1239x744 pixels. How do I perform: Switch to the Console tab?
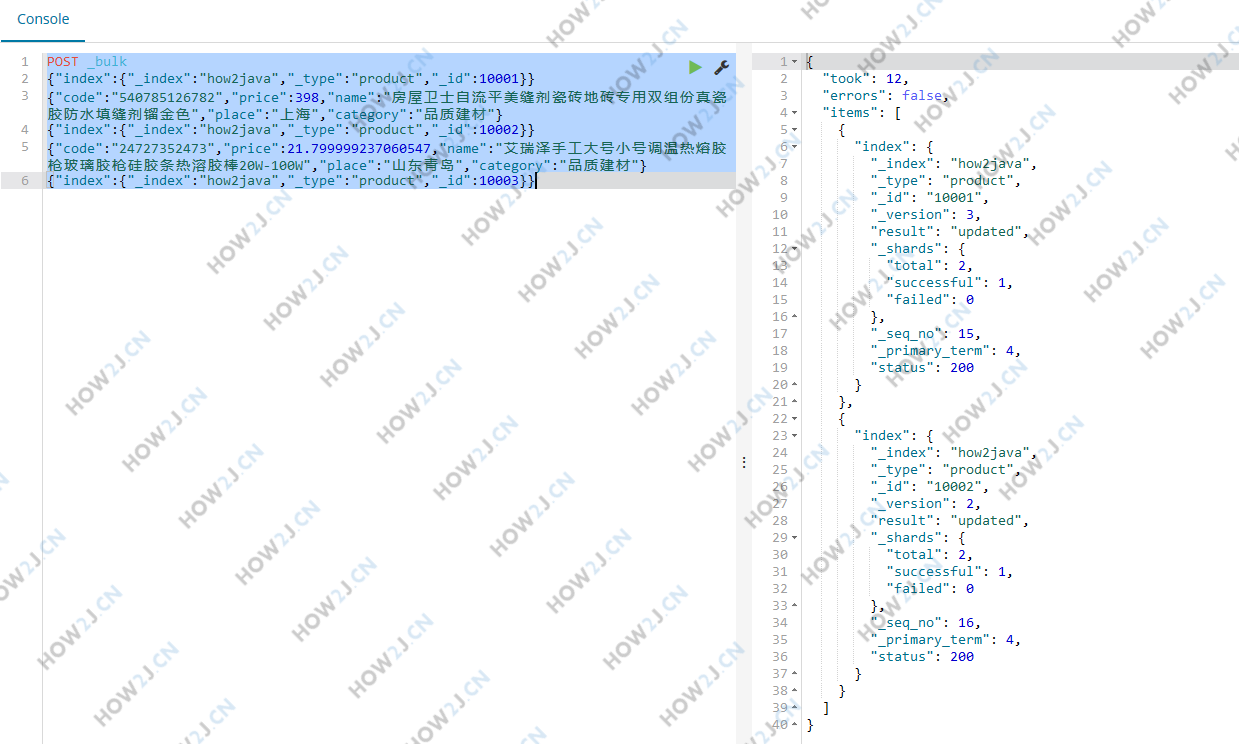click(43, 19)
